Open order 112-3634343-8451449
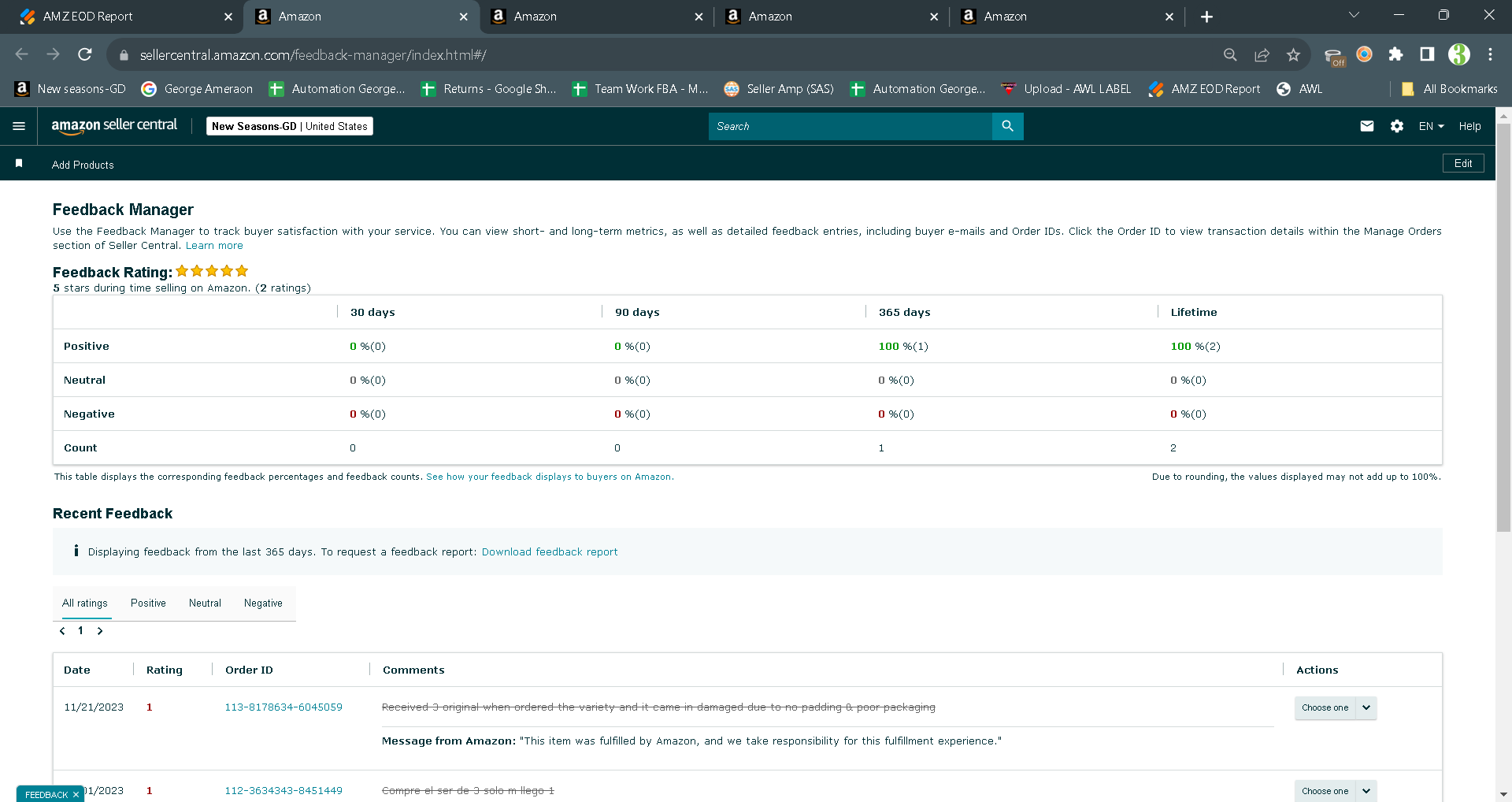 [283, 791]
